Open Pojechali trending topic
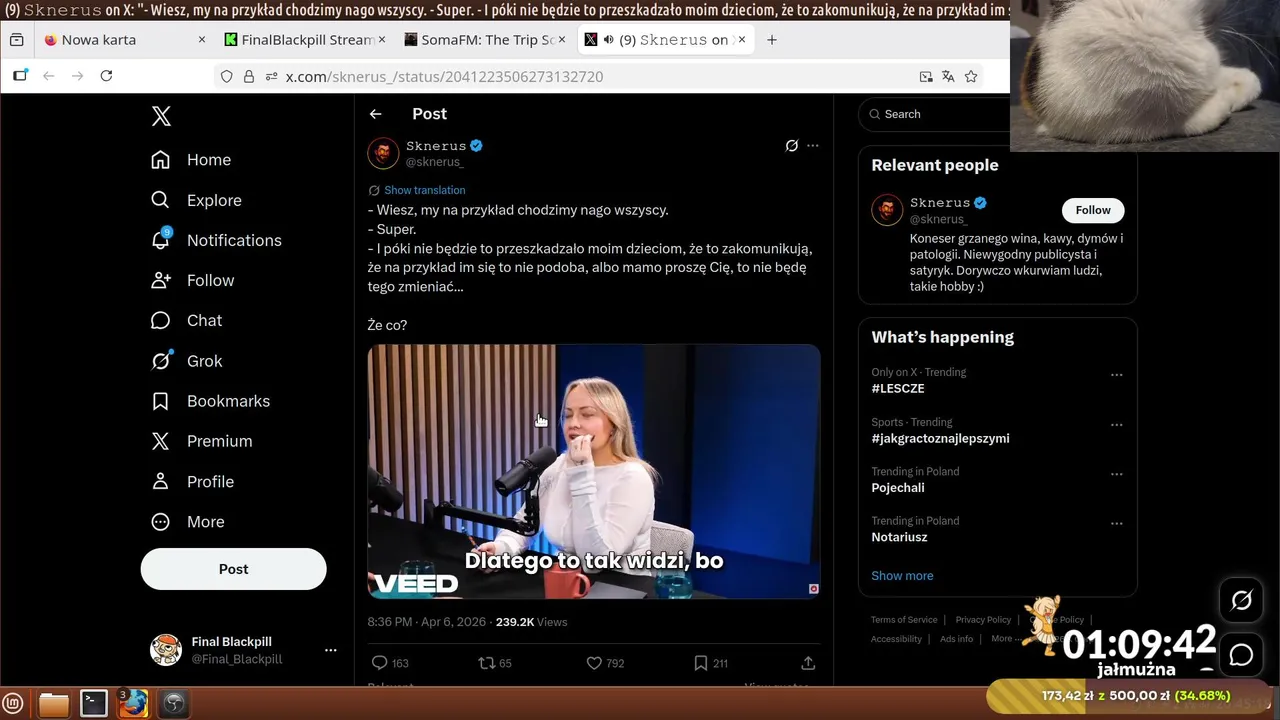 (x=898, y=488)
